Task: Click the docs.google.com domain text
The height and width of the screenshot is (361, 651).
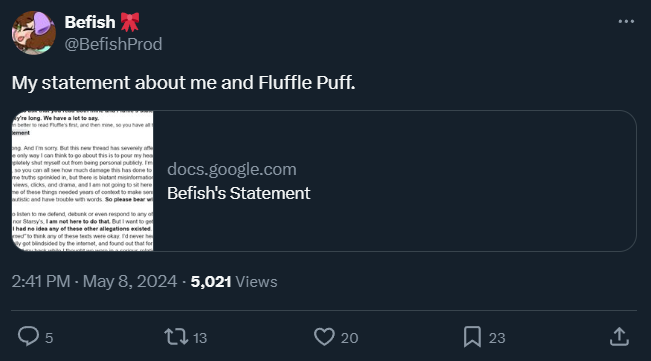Action: (232, 169)
